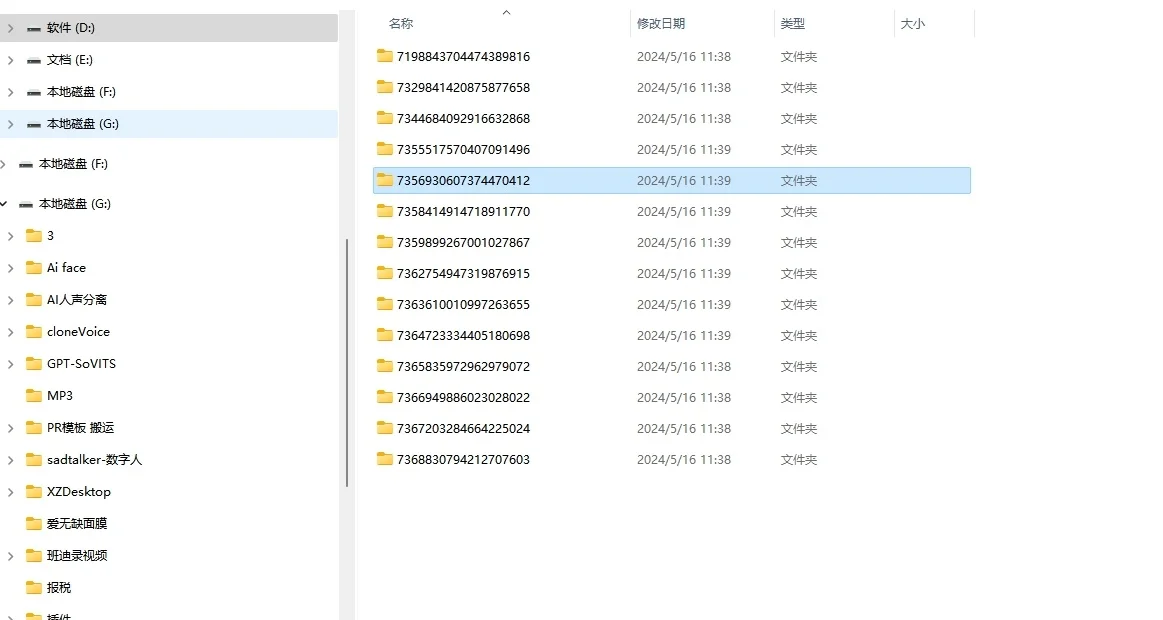This screenshot has width=1163, height=620.
Task: Collapse the 本地磁盘 (G:) tree node
Action: pyautogui.click(x=6, y=203)
